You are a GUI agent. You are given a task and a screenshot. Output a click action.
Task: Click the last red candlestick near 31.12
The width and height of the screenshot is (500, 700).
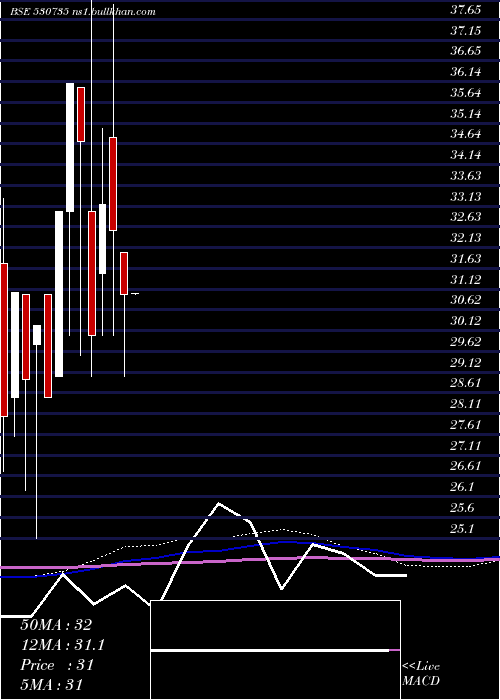point(124,273)
